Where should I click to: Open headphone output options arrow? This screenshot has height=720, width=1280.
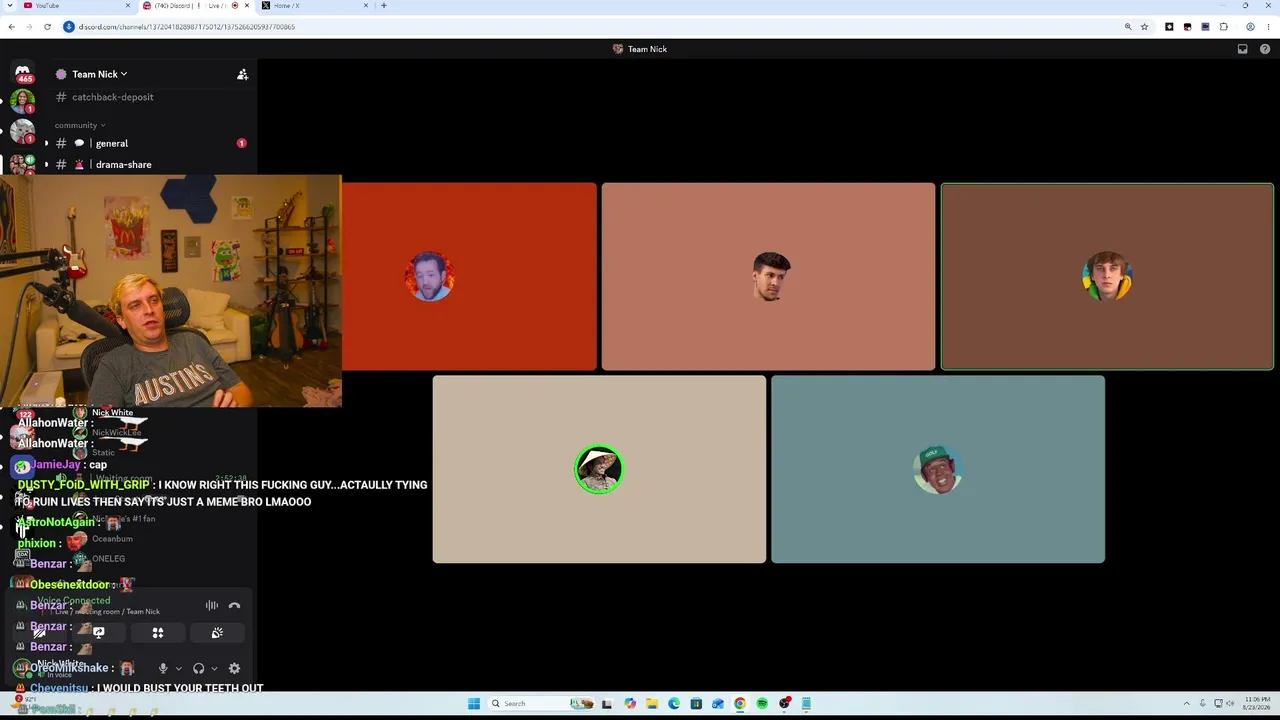click(x=213, y=668)
